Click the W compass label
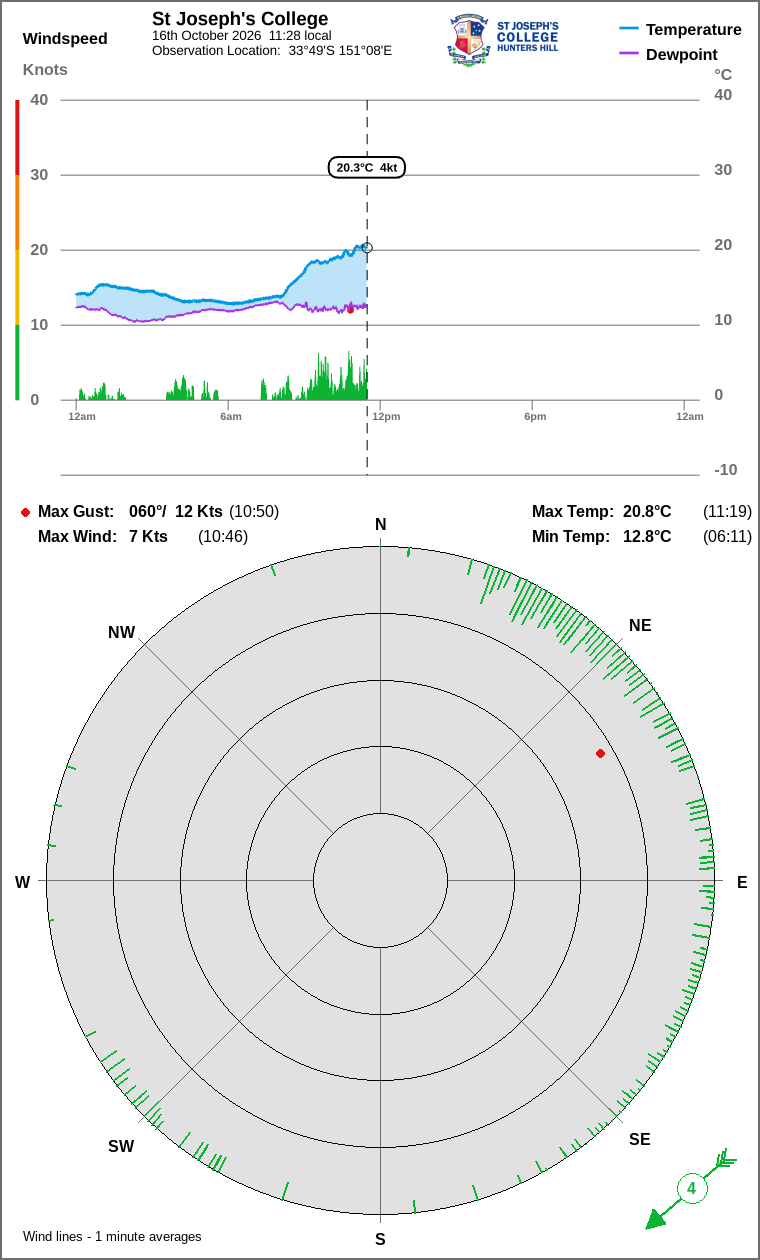 click(x=22, y=882)
